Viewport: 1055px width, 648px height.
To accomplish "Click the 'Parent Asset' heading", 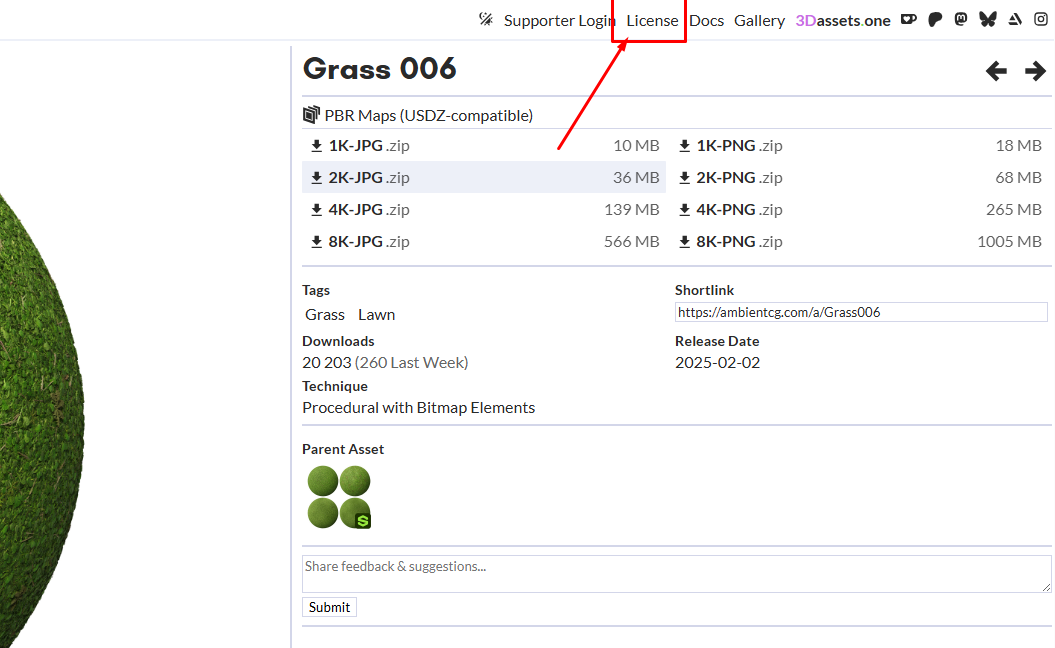I will [x=343, y=449].
